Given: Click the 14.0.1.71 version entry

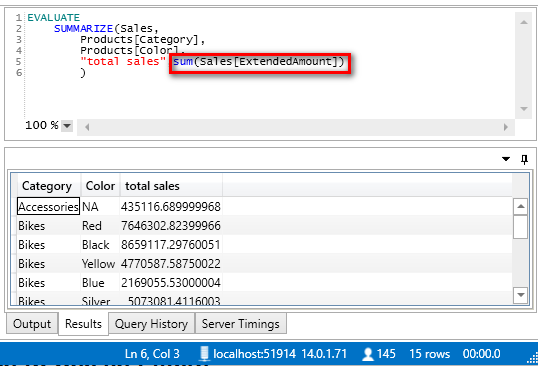Looking at the screenshot, I should click(324, 354).
